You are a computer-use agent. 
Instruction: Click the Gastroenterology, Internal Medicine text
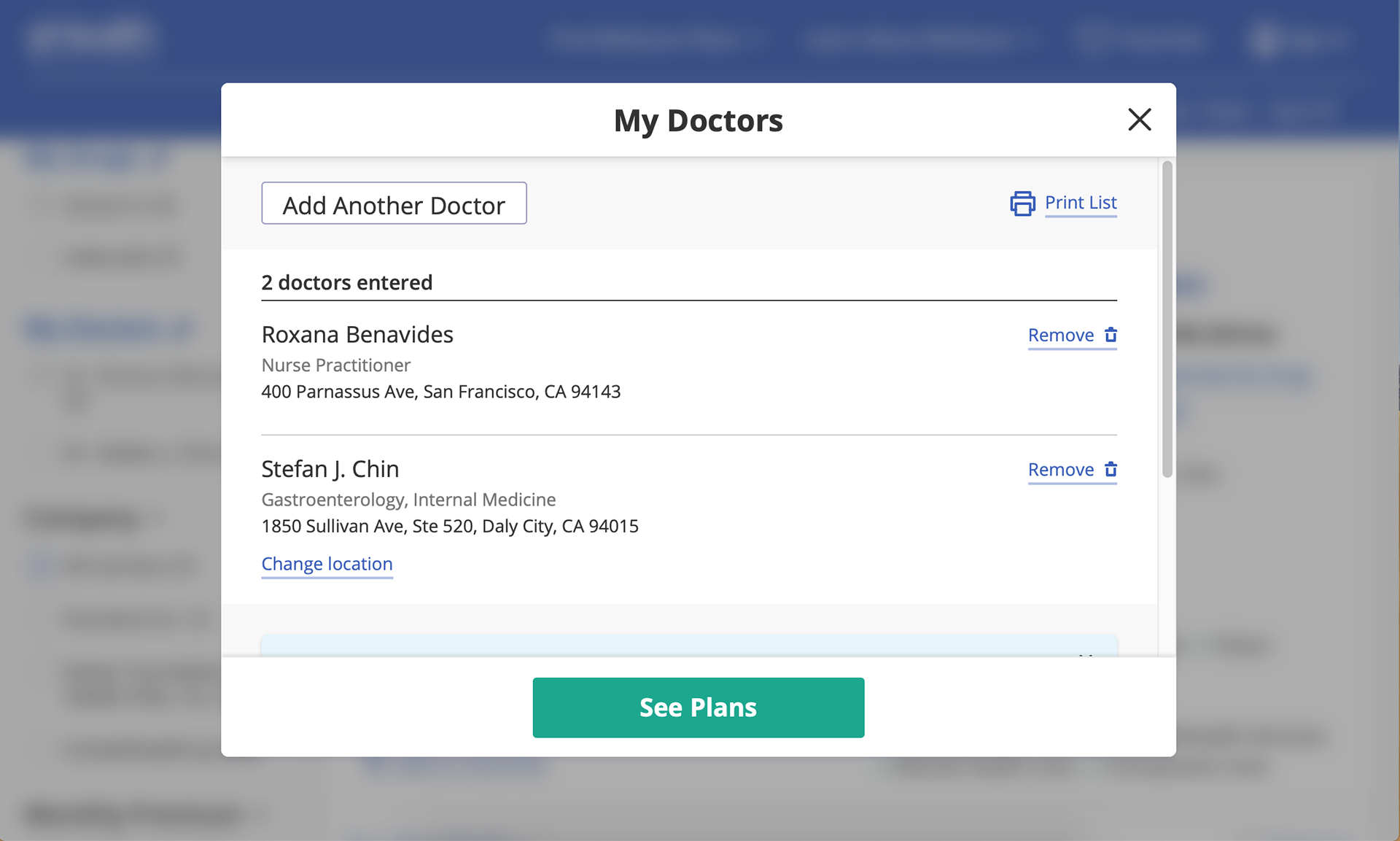tap(408, 500)
